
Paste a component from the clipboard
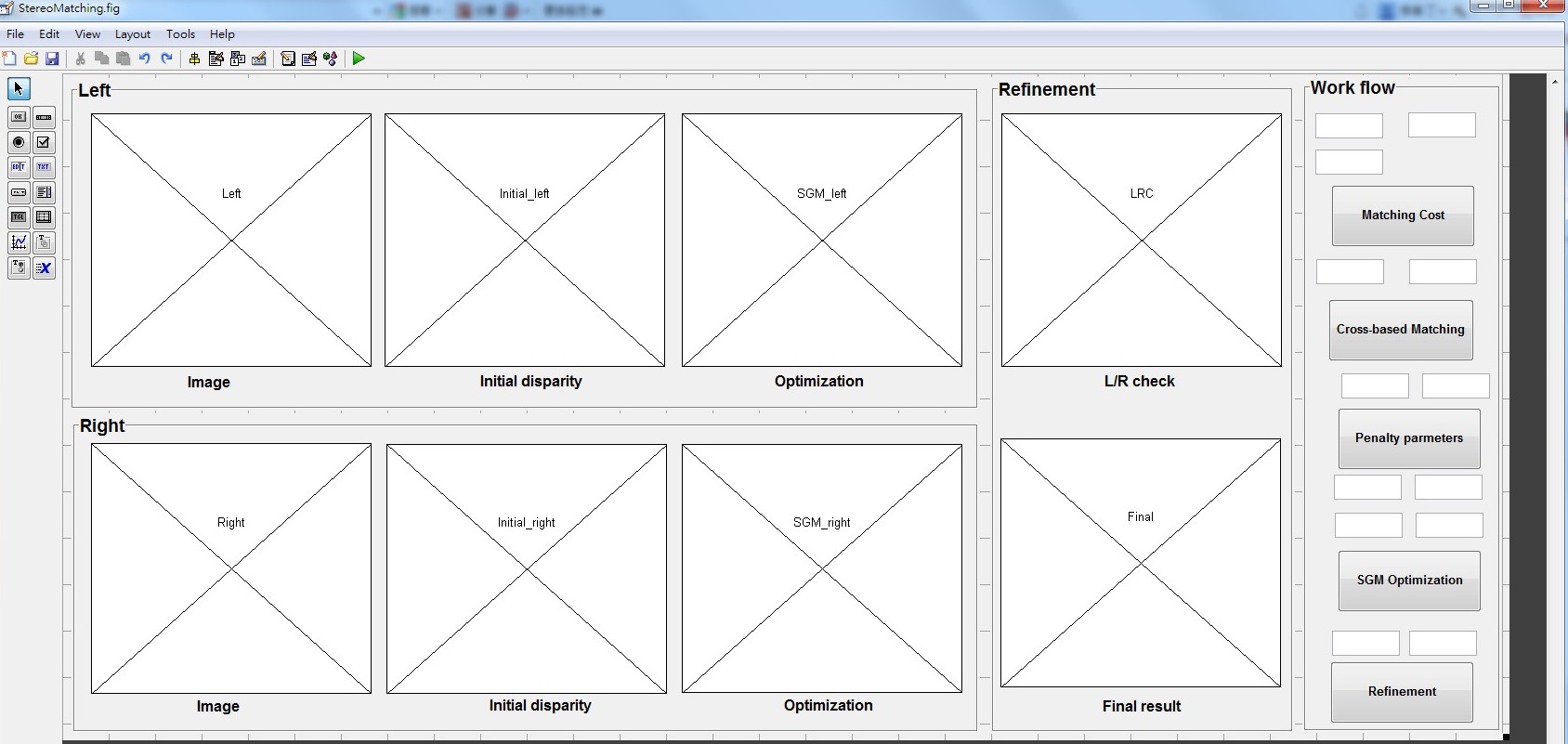(x=124, y=59)
